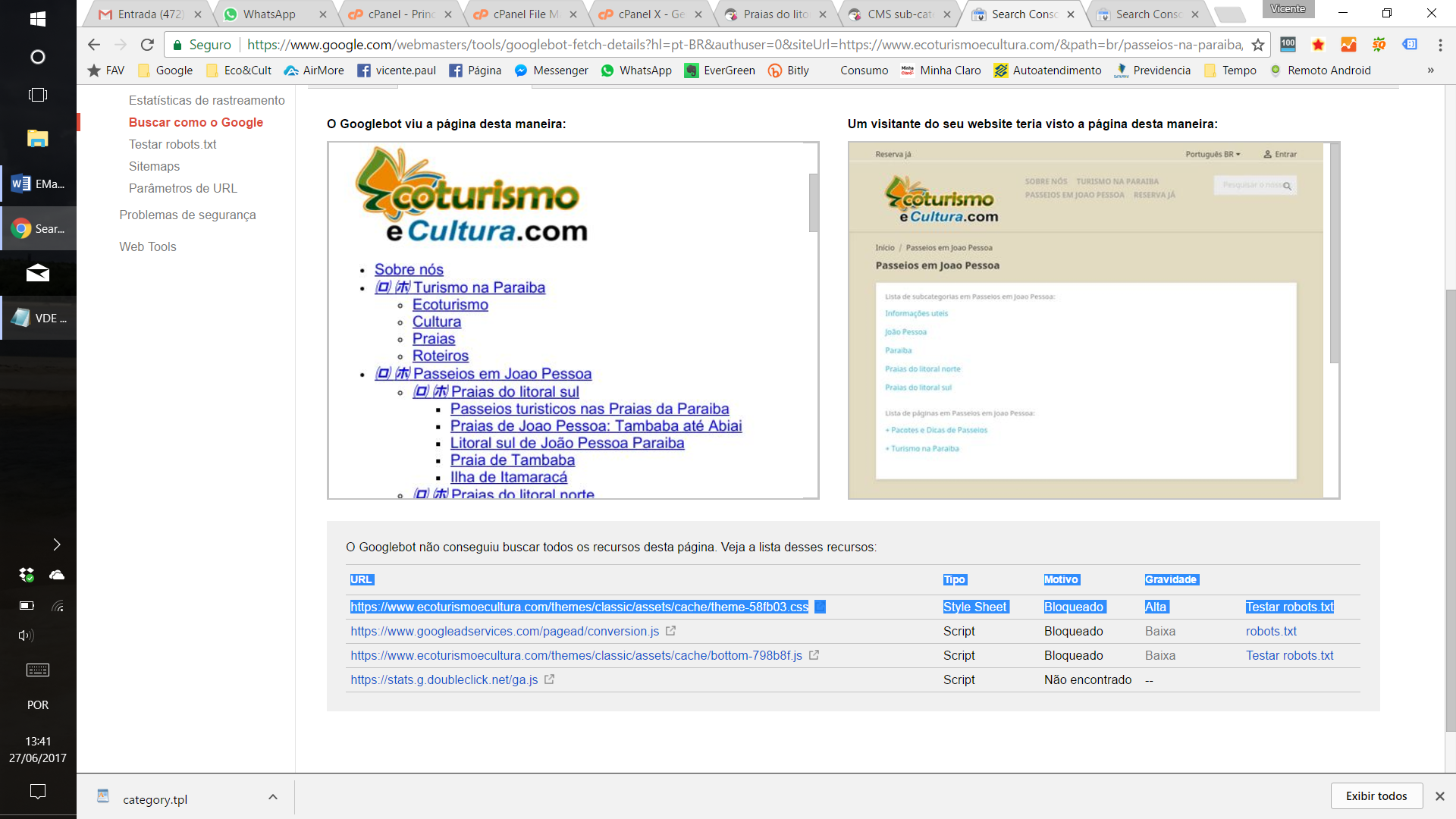
Task: Switch to the cPanel File Manager tab
Action: 525,14
